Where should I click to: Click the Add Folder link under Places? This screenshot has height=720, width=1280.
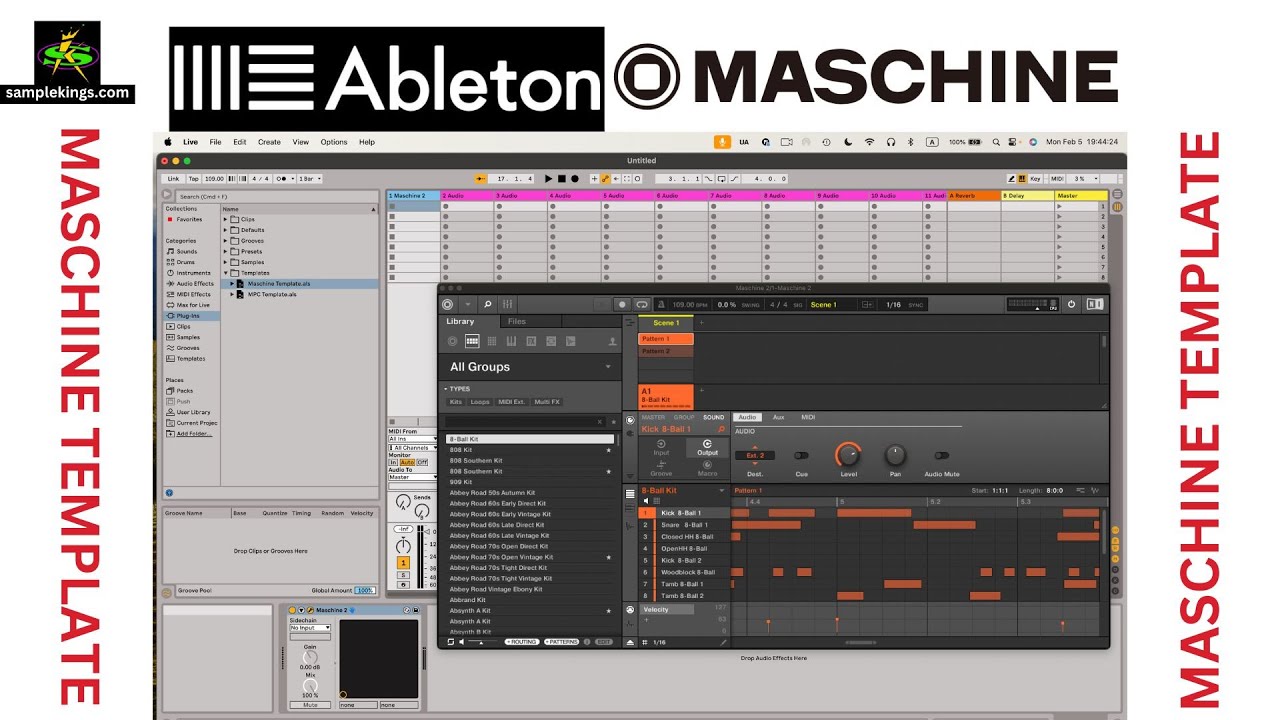(x=195, y=434)
